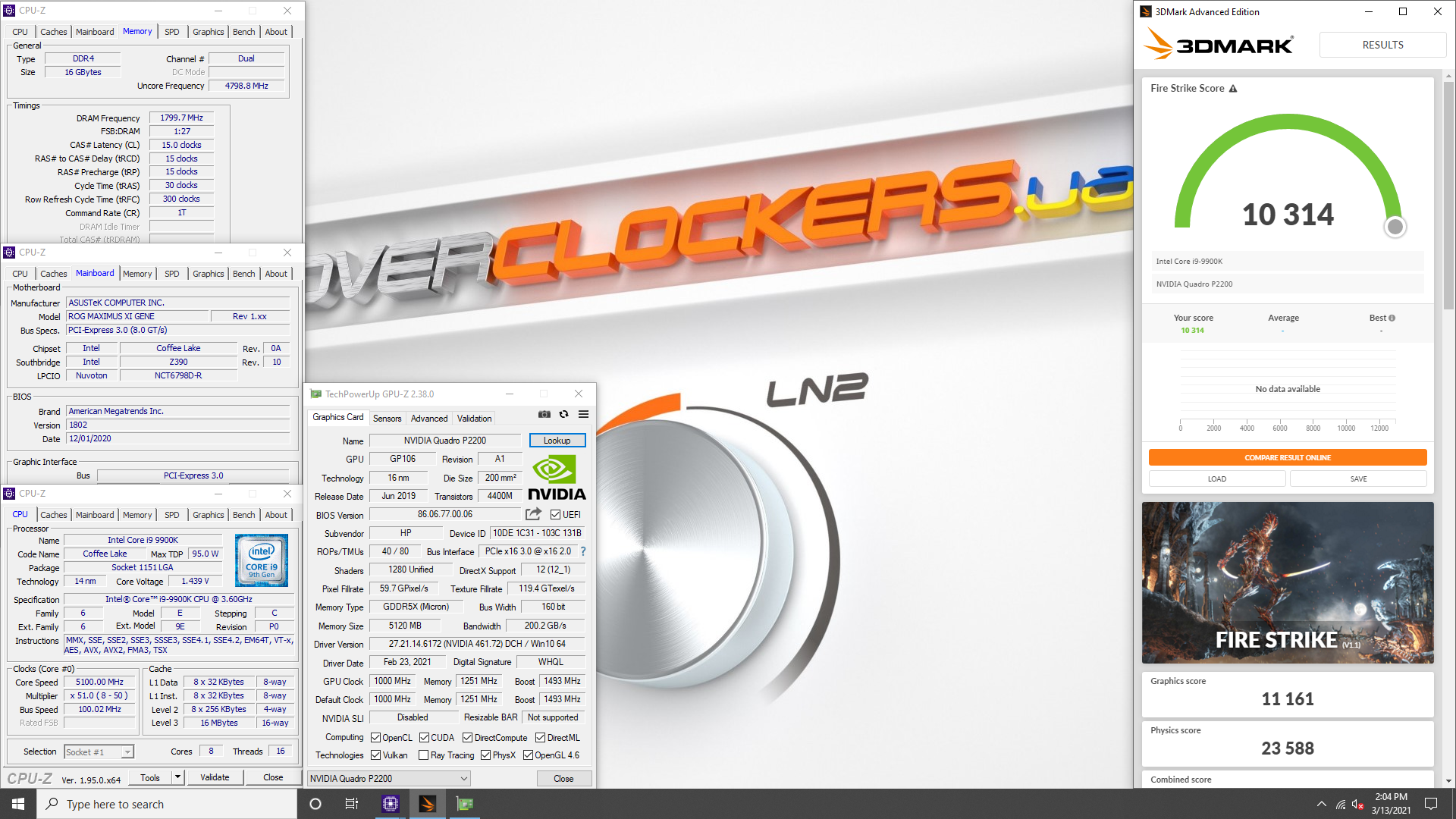1456x819 pixels.
Task: Show hidden system tray icons
Action: click(1321, 804)
